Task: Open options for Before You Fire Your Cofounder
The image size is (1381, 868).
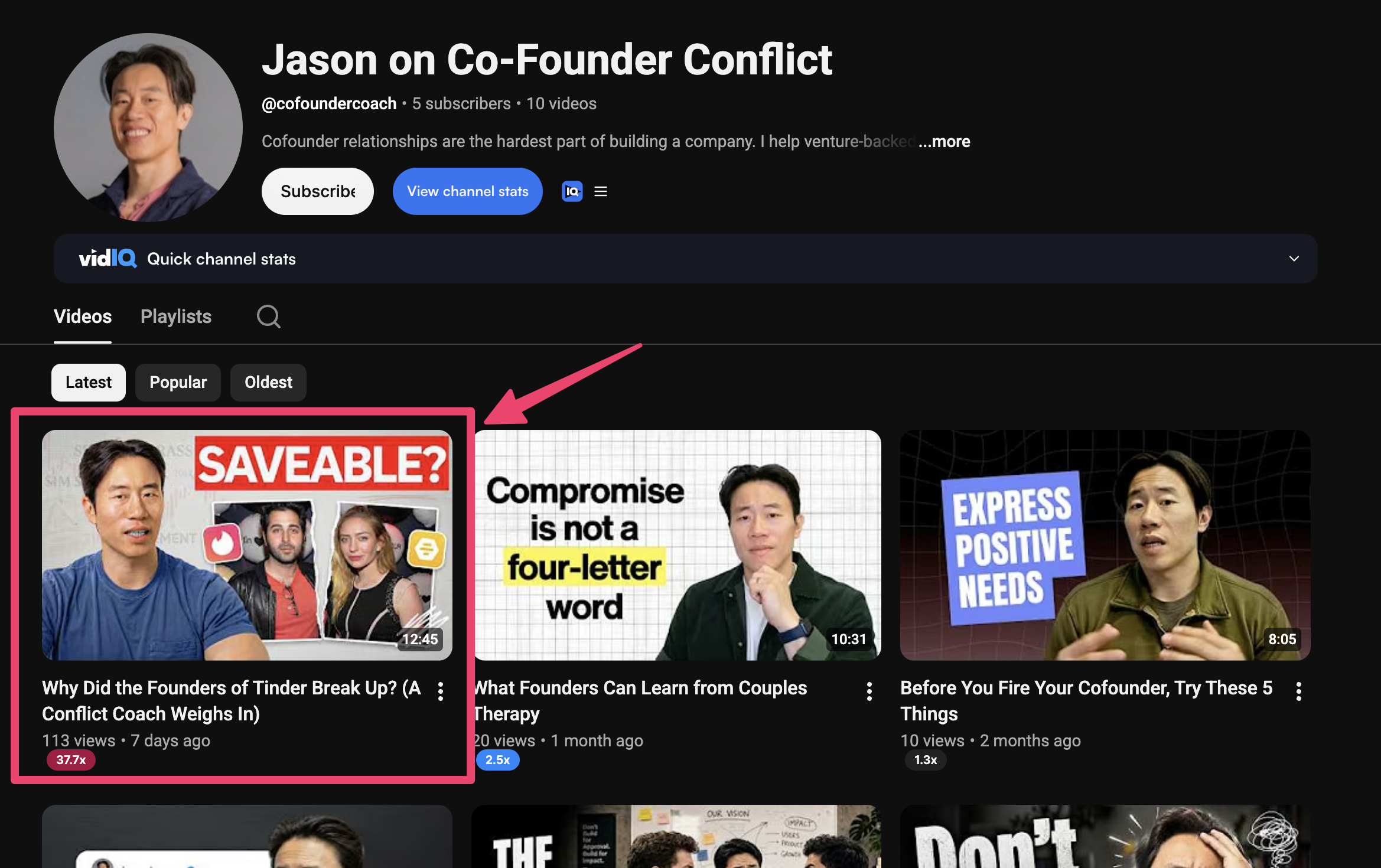Action: (x=1299, y=691)
